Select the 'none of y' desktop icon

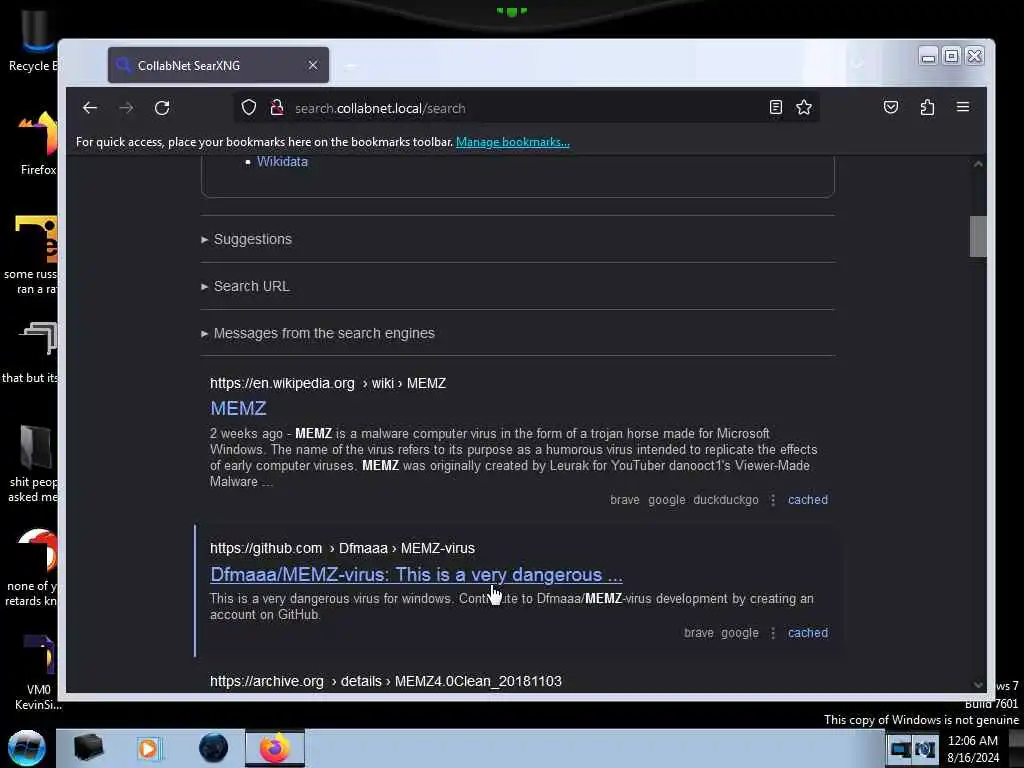(x=33, y=568)
